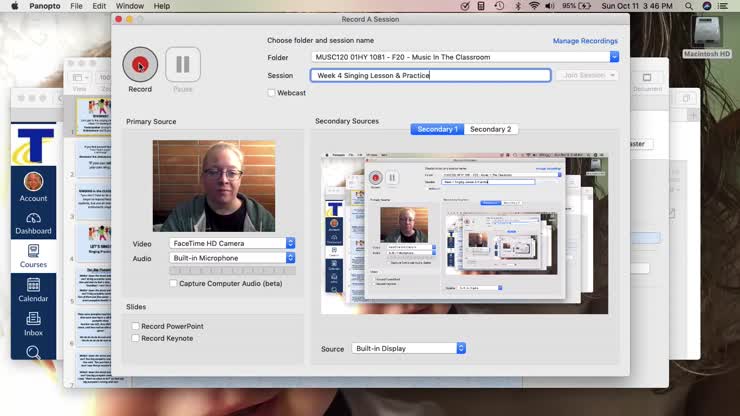Open the Calendar sidebar icon
The width and height of the screenshot is (740, 416).
[x=33, y=290]
